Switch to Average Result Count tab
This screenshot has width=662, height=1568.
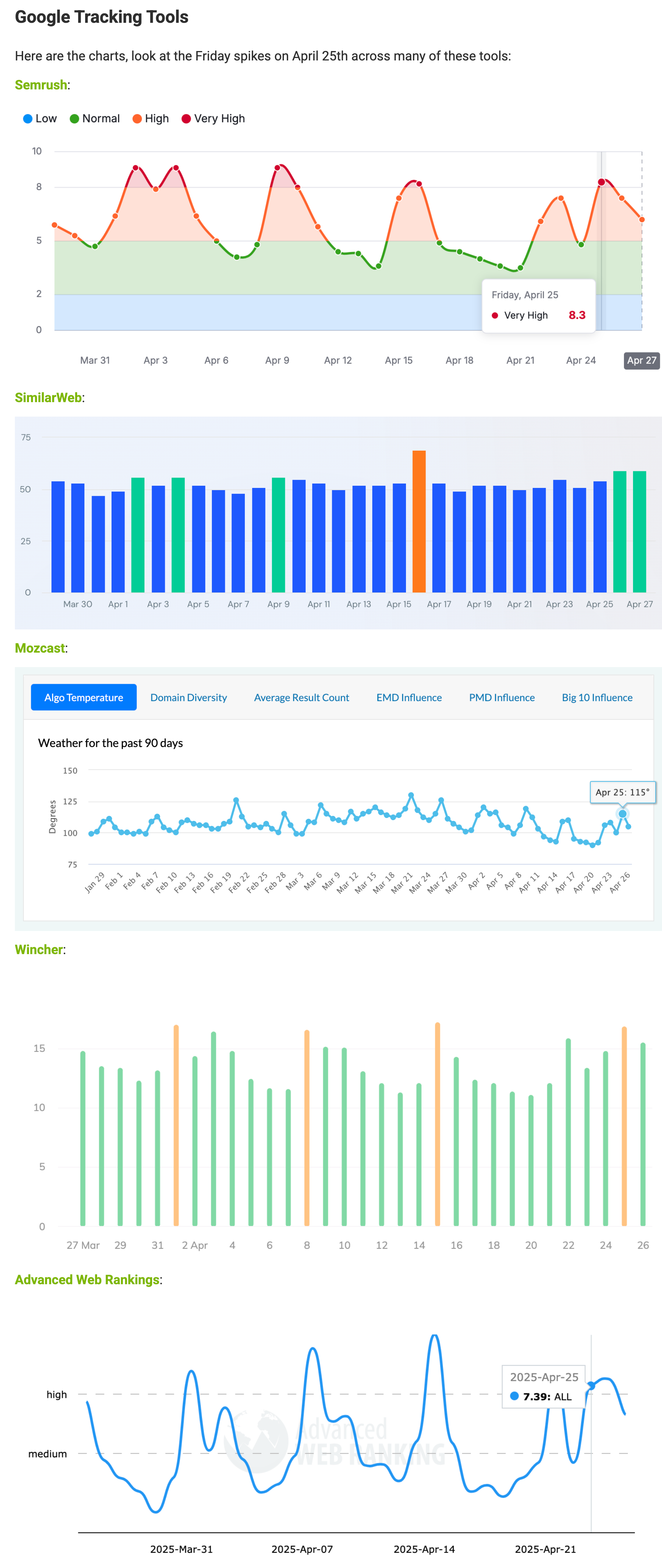coord(301,697)
